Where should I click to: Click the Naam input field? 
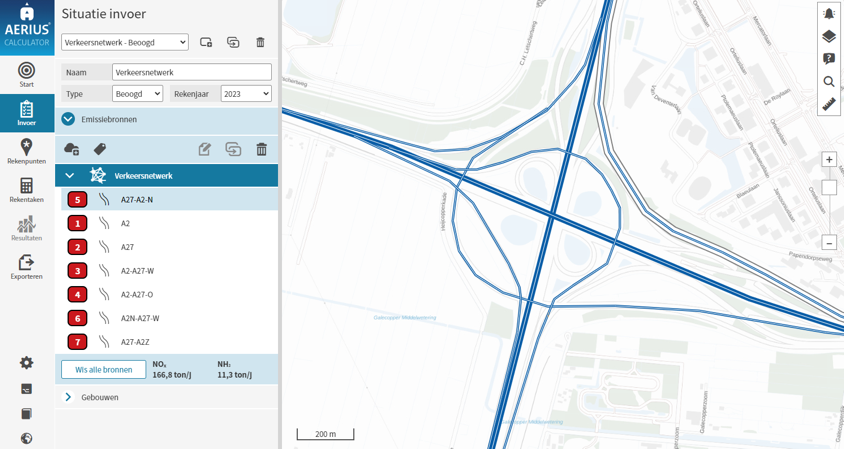192,72
